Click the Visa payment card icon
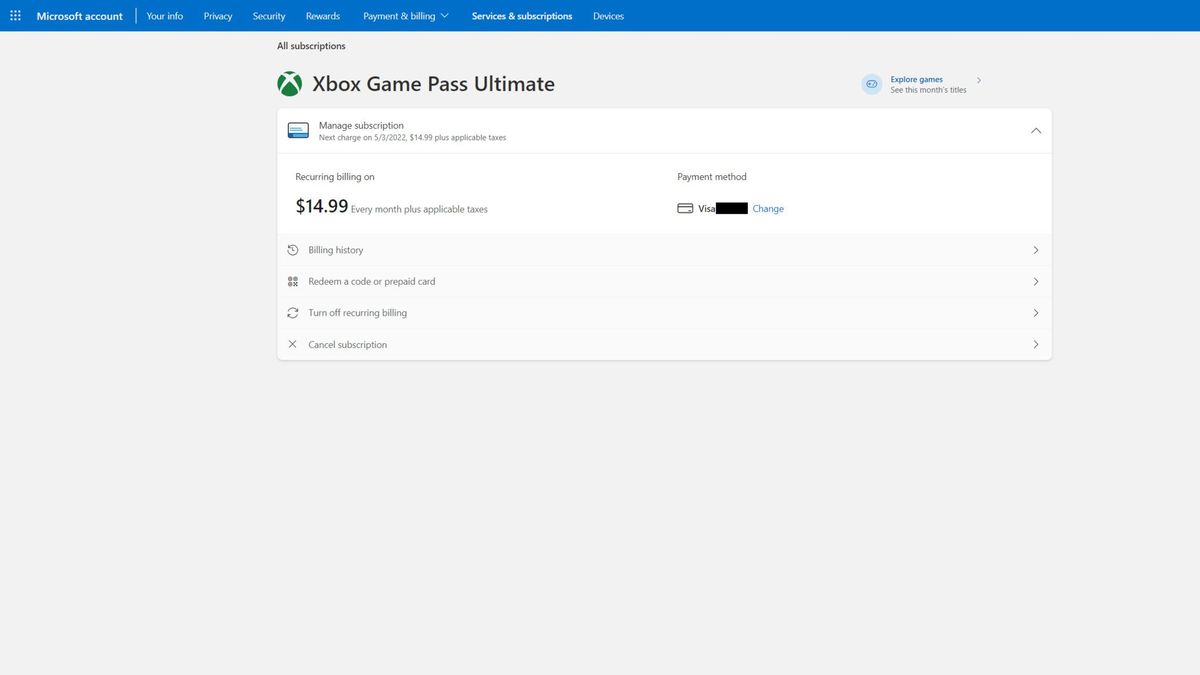Image resolution: width=1200 pixels, height=675 pixels. tap(684, 207)
